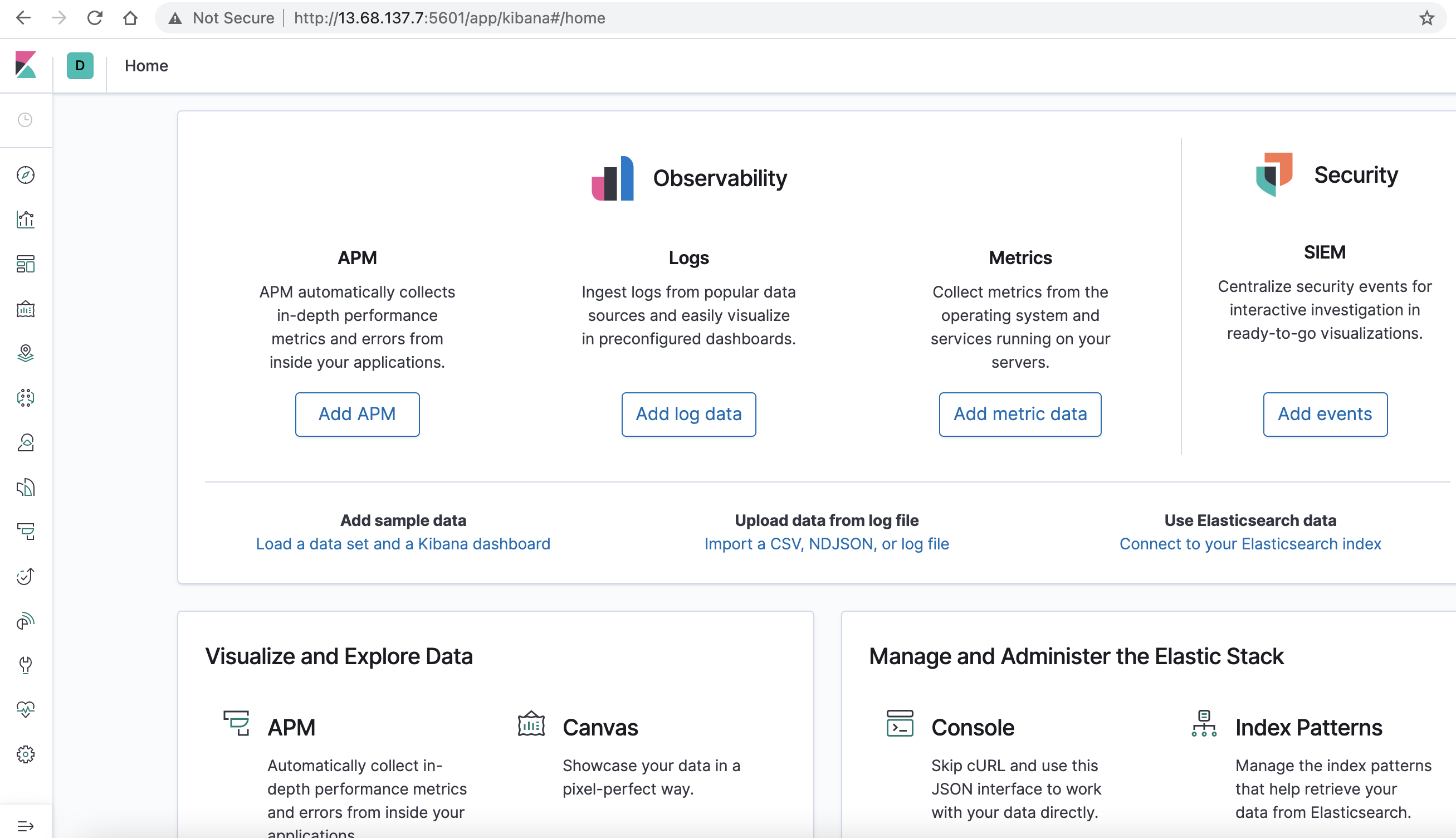Open Machine Learning icon in sidebar
Screen dimensions: 1456x838
click(25, 398)
